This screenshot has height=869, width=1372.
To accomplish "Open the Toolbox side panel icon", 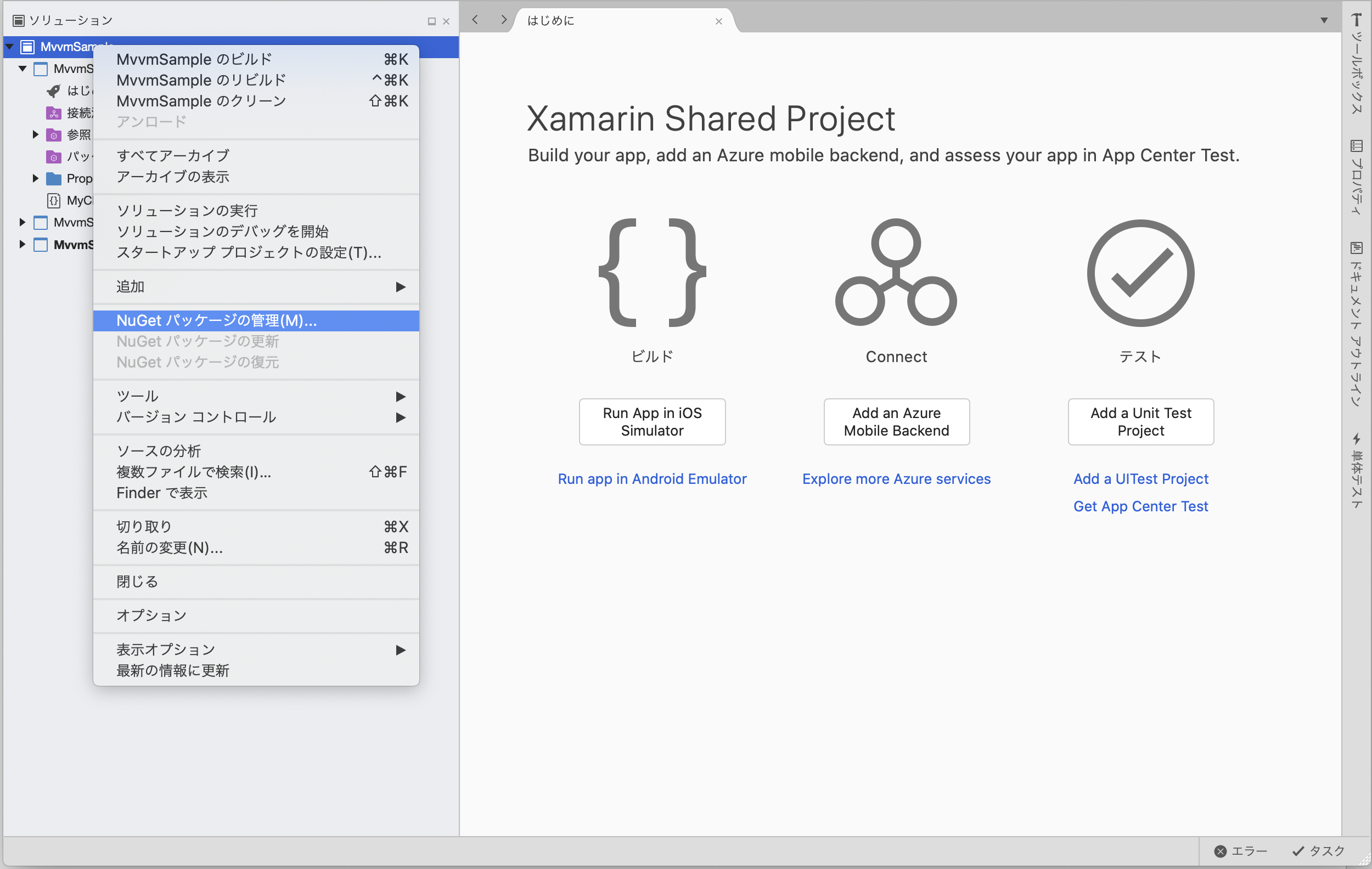I will point(1357,19).
